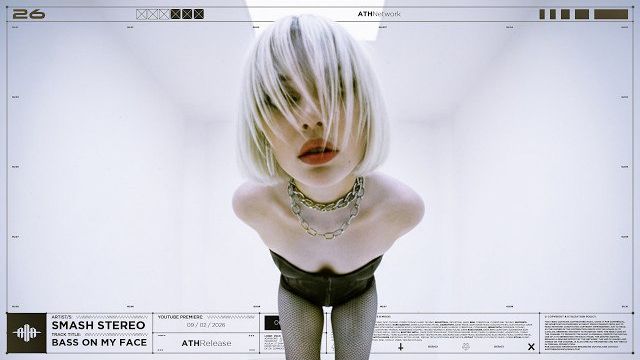This screenshot has height=360, width=640.
Task: Click the copyright notice heading
Action: pyautogui.click(x=570, y=317)
